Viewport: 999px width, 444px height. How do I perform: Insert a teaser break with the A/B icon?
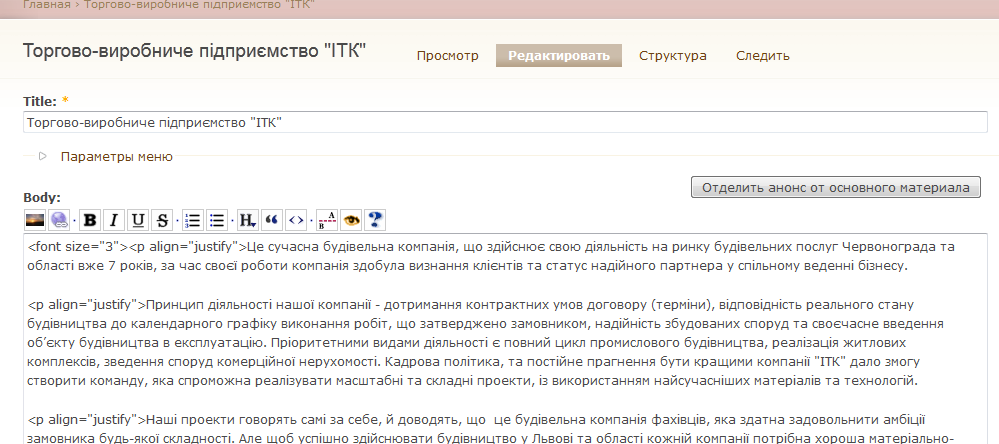tap(326, 220)
